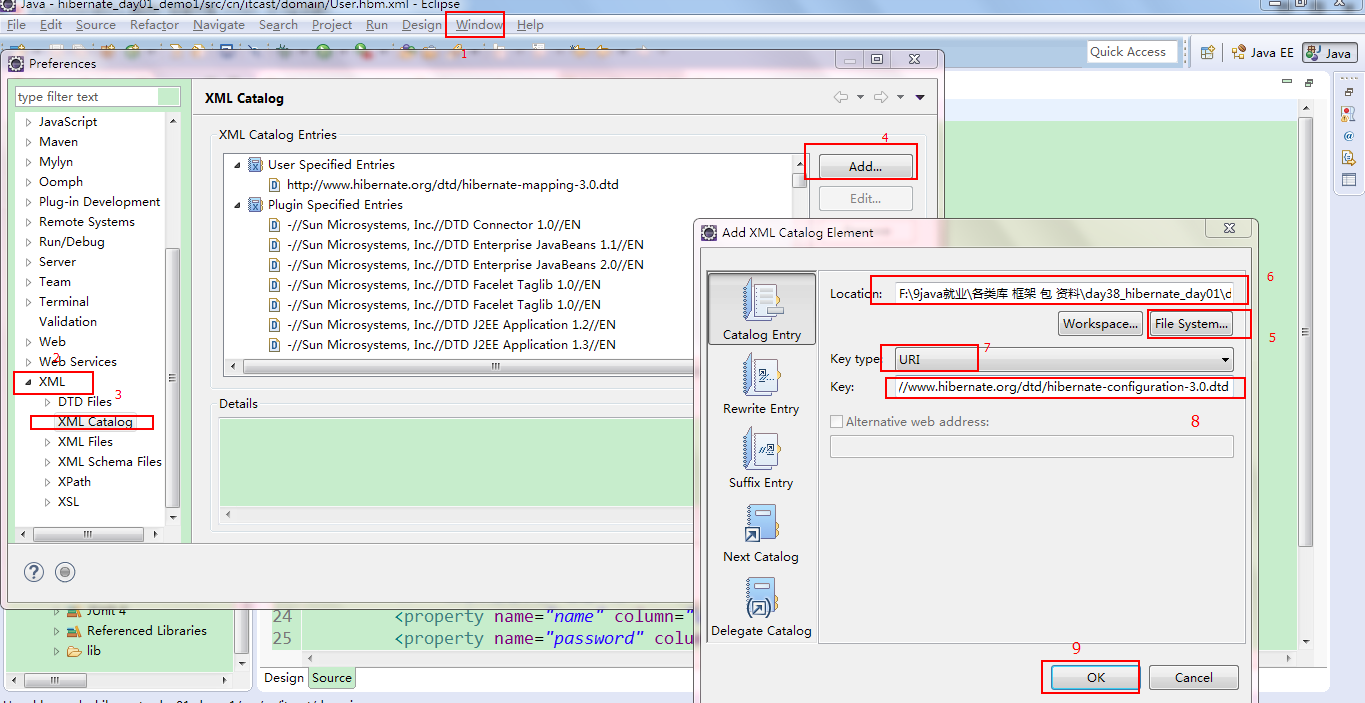Select Validation preferences item
The width and height of the screenshot is (1365, 703).
(68, 322)
